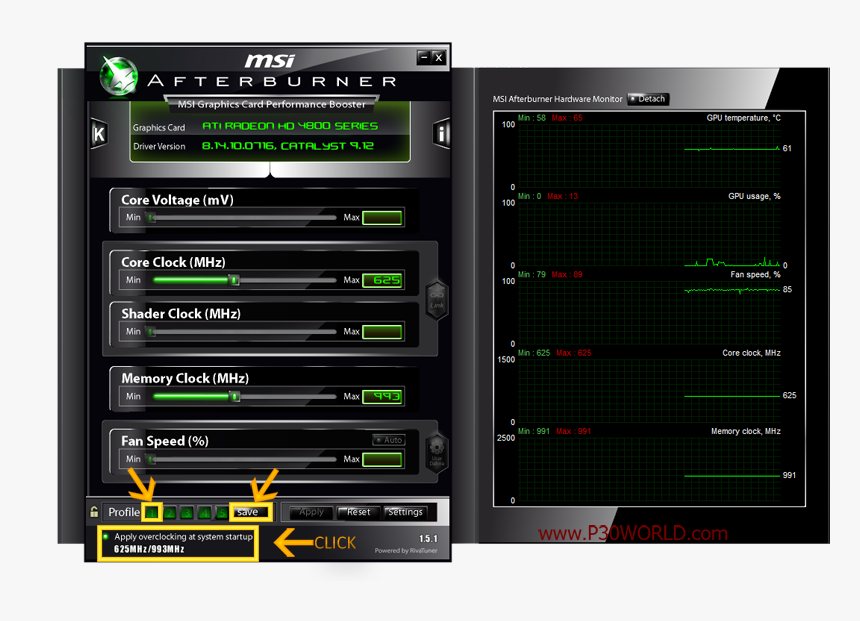Open the Kombustor K side button

click(99, 134)
